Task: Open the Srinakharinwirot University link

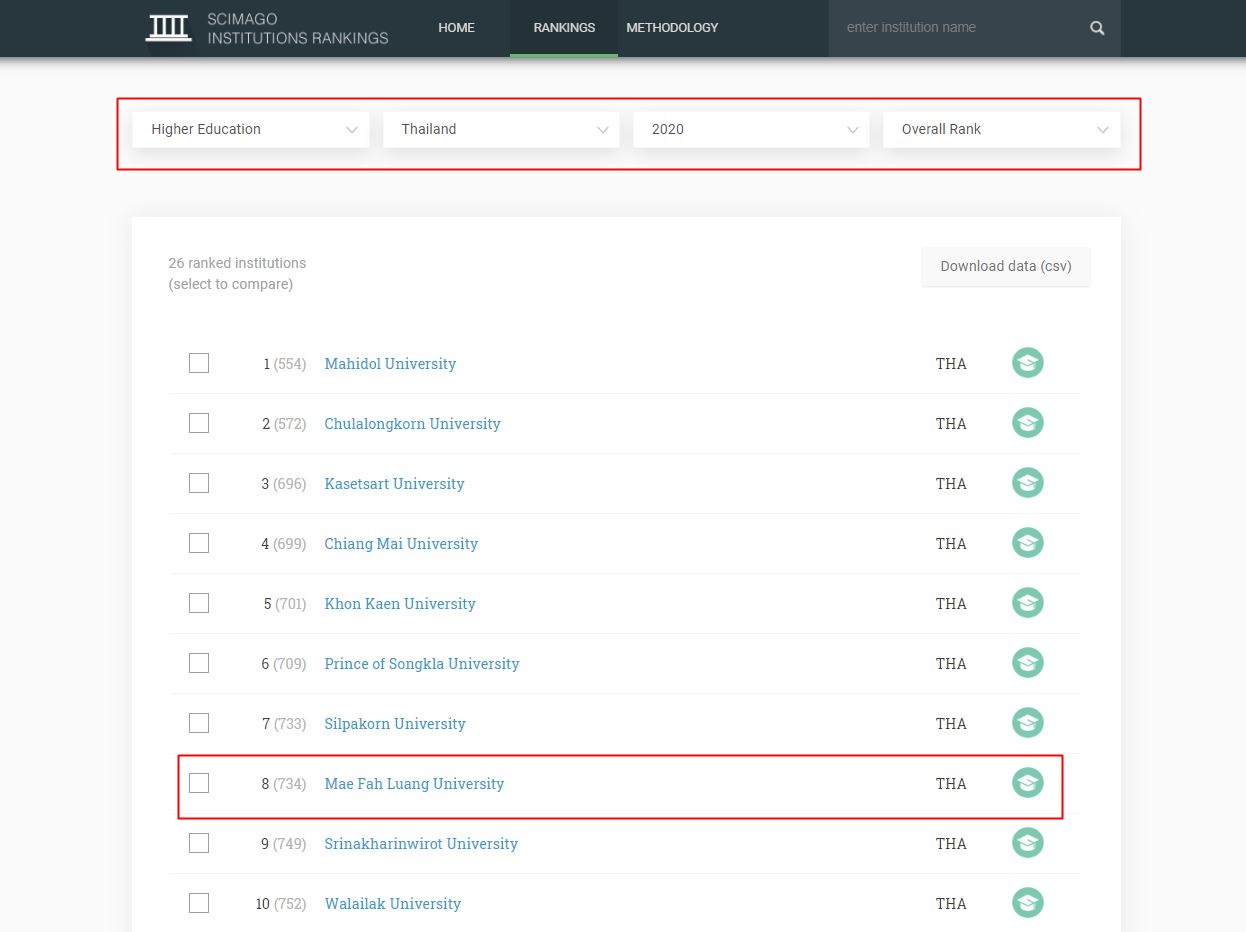Action: point(421,844)
